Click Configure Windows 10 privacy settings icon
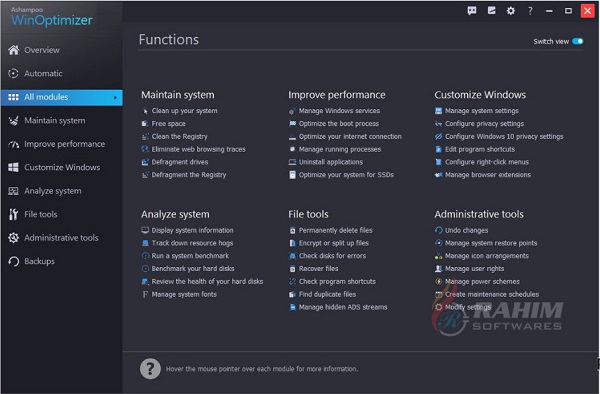This screenshot has width=600, height=394. [439, 137]
